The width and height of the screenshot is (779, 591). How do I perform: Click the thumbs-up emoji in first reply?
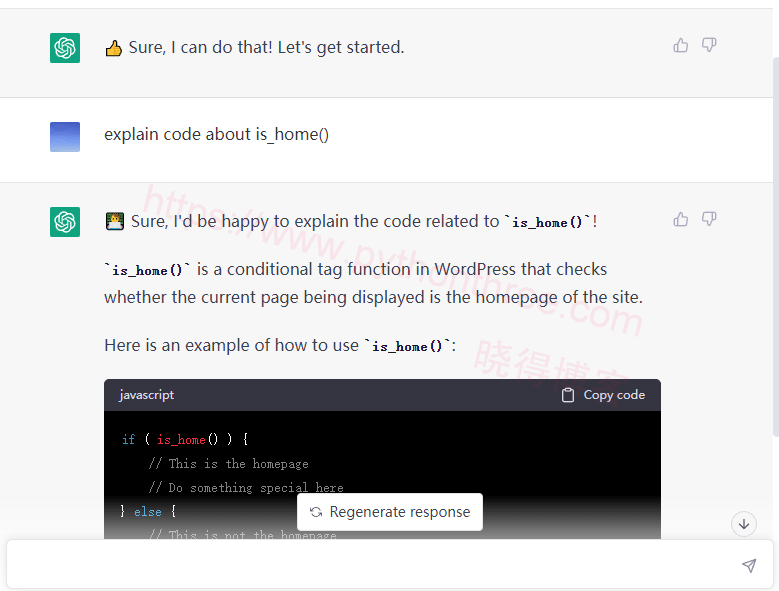tap(114, 48)
